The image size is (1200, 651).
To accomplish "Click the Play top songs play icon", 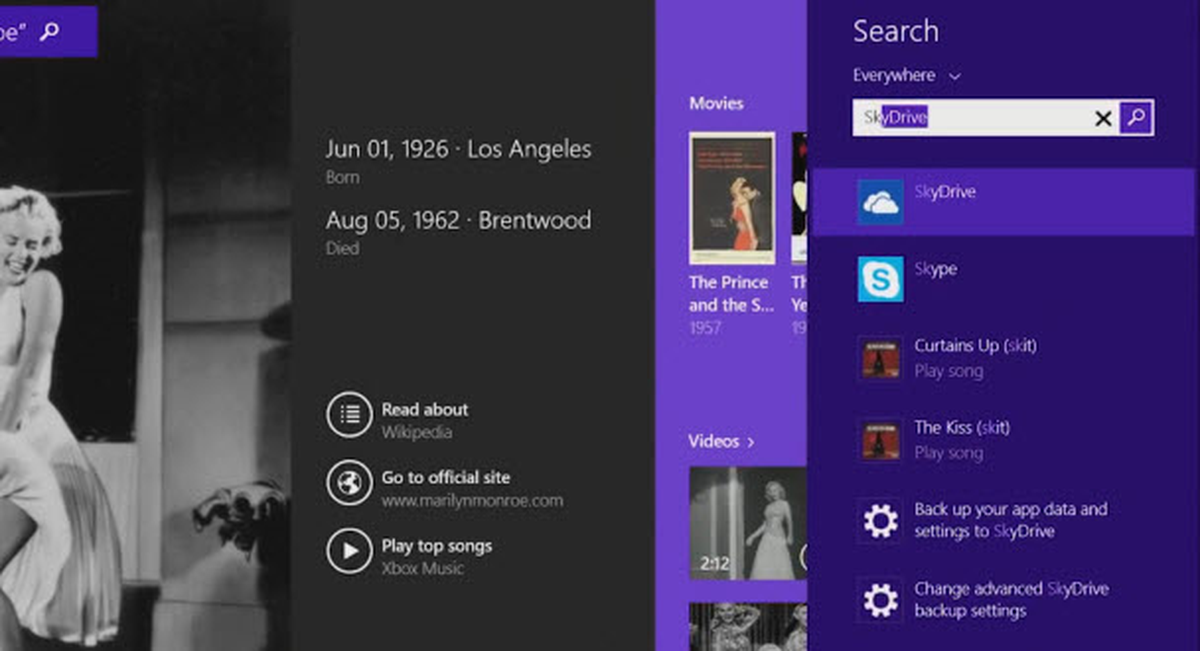I will point(349,551).
